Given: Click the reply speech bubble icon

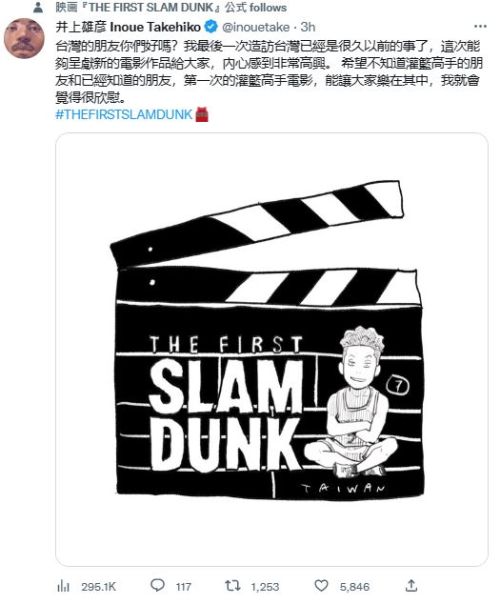Looking at the screenshot, I should coord(157,586).
